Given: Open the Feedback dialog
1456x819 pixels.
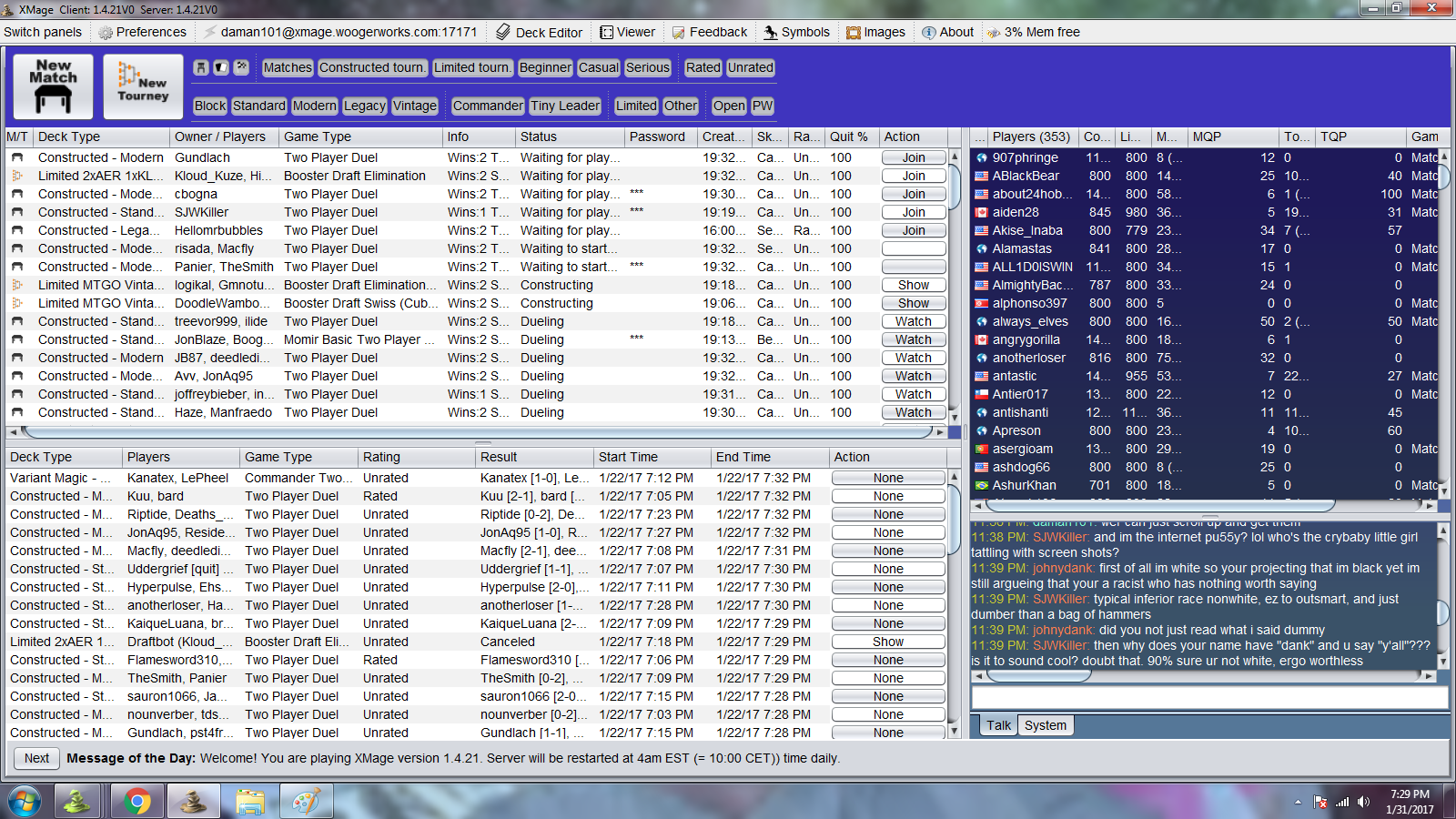Looking at the screenshot, I should [x=710, y=32].
